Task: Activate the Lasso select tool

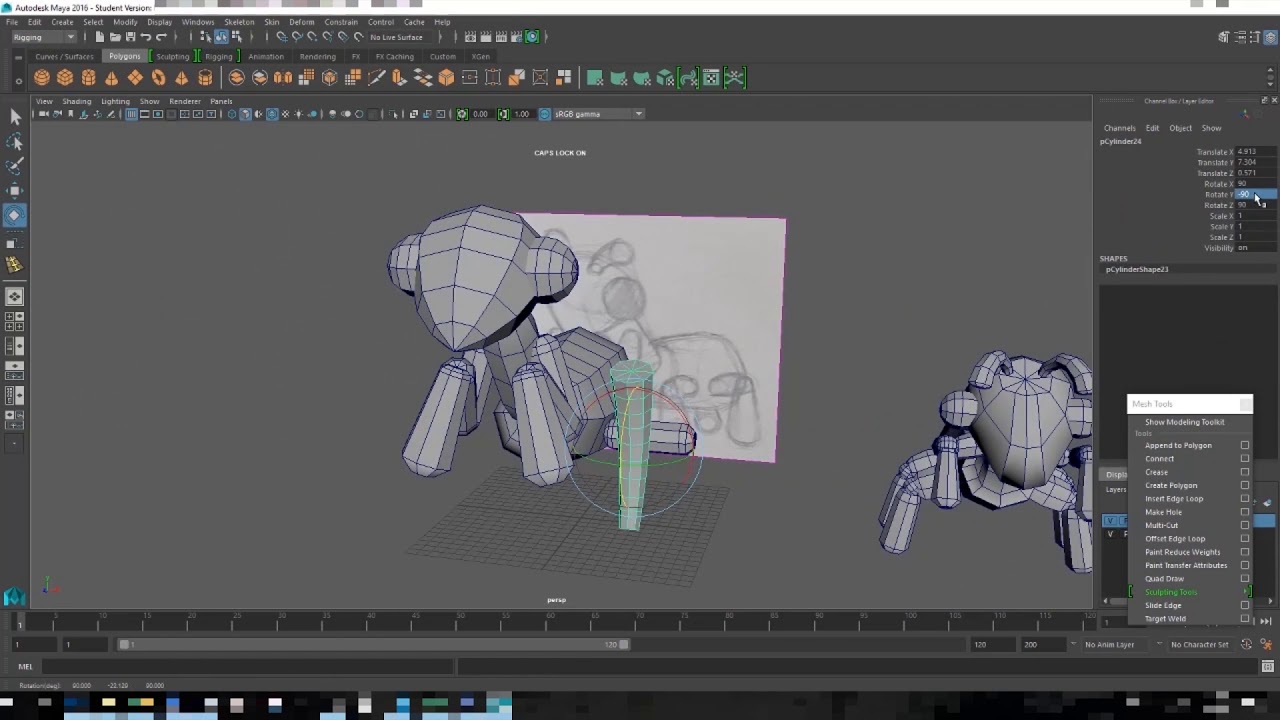Action: coord(15,142)
